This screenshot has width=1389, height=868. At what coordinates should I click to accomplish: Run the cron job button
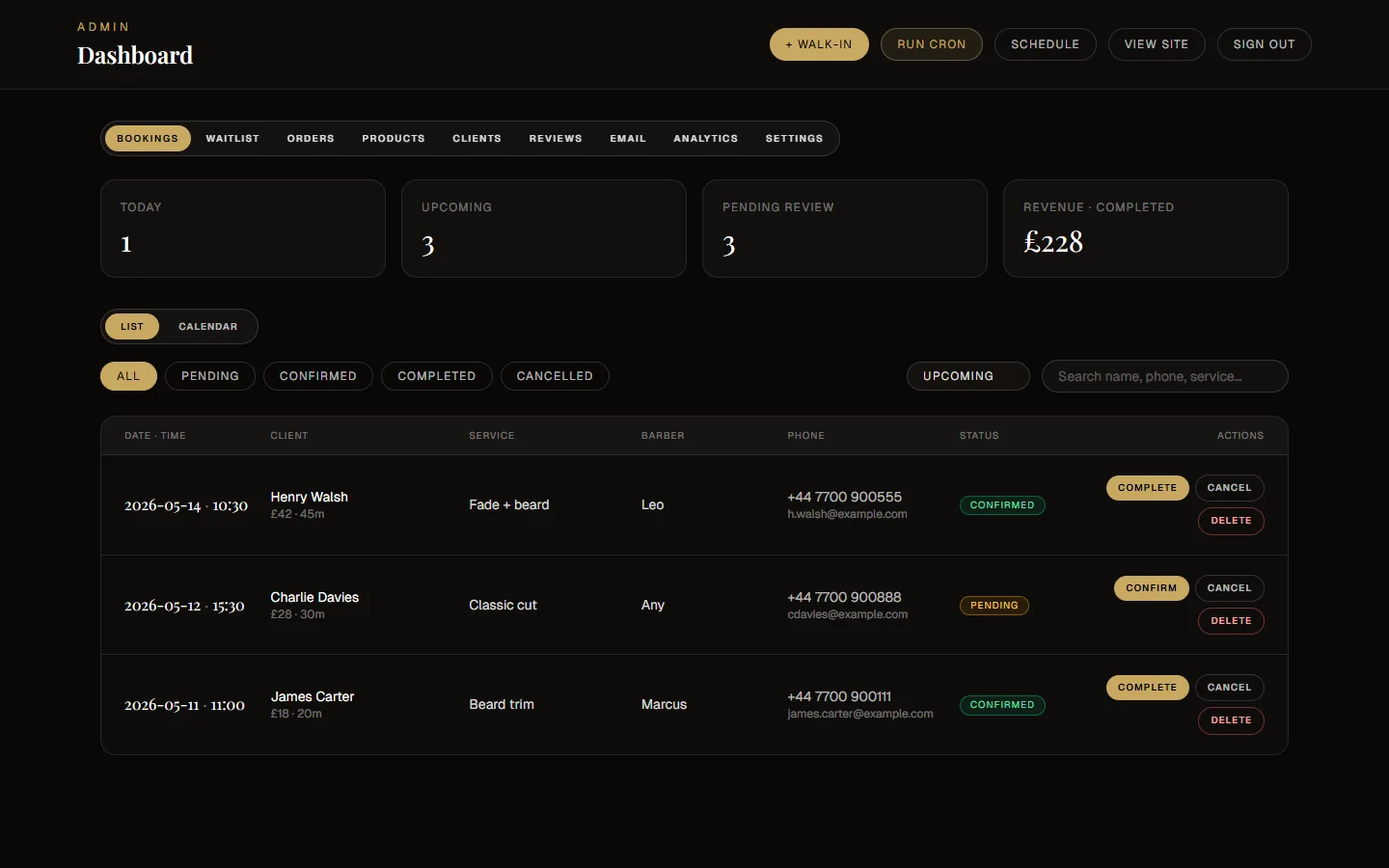tap(931, 44)
